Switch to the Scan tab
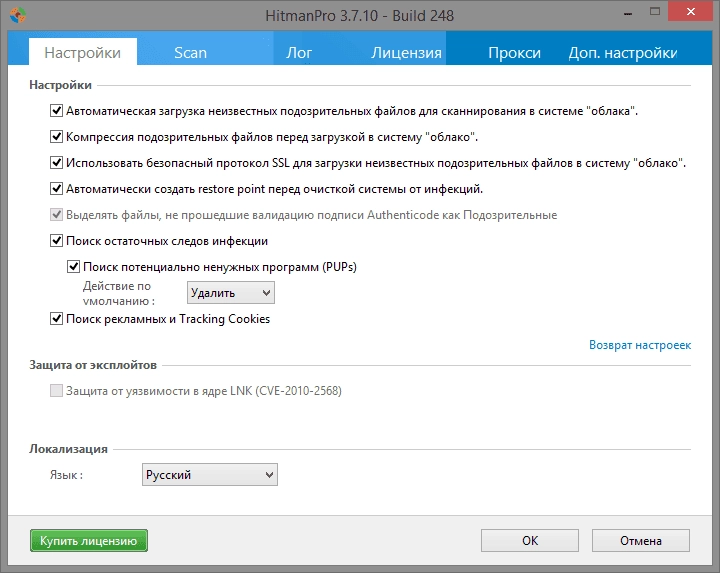The height and width of the screenshot is (573, 720). pyautogui.click(x=190, y=52)
